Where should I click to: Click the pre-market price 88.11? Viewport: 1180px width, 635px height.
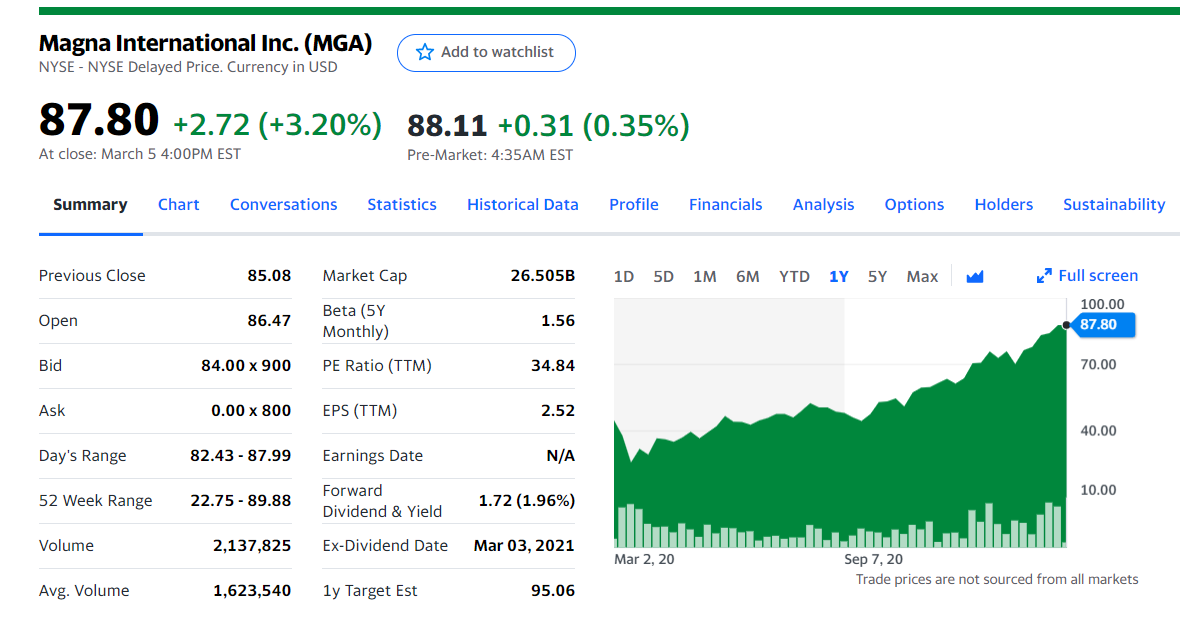(447, 126)
